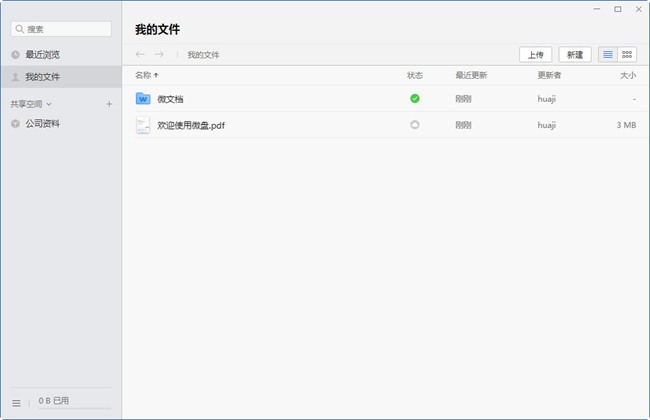Sort by 更新者 column header

(549, 75)
